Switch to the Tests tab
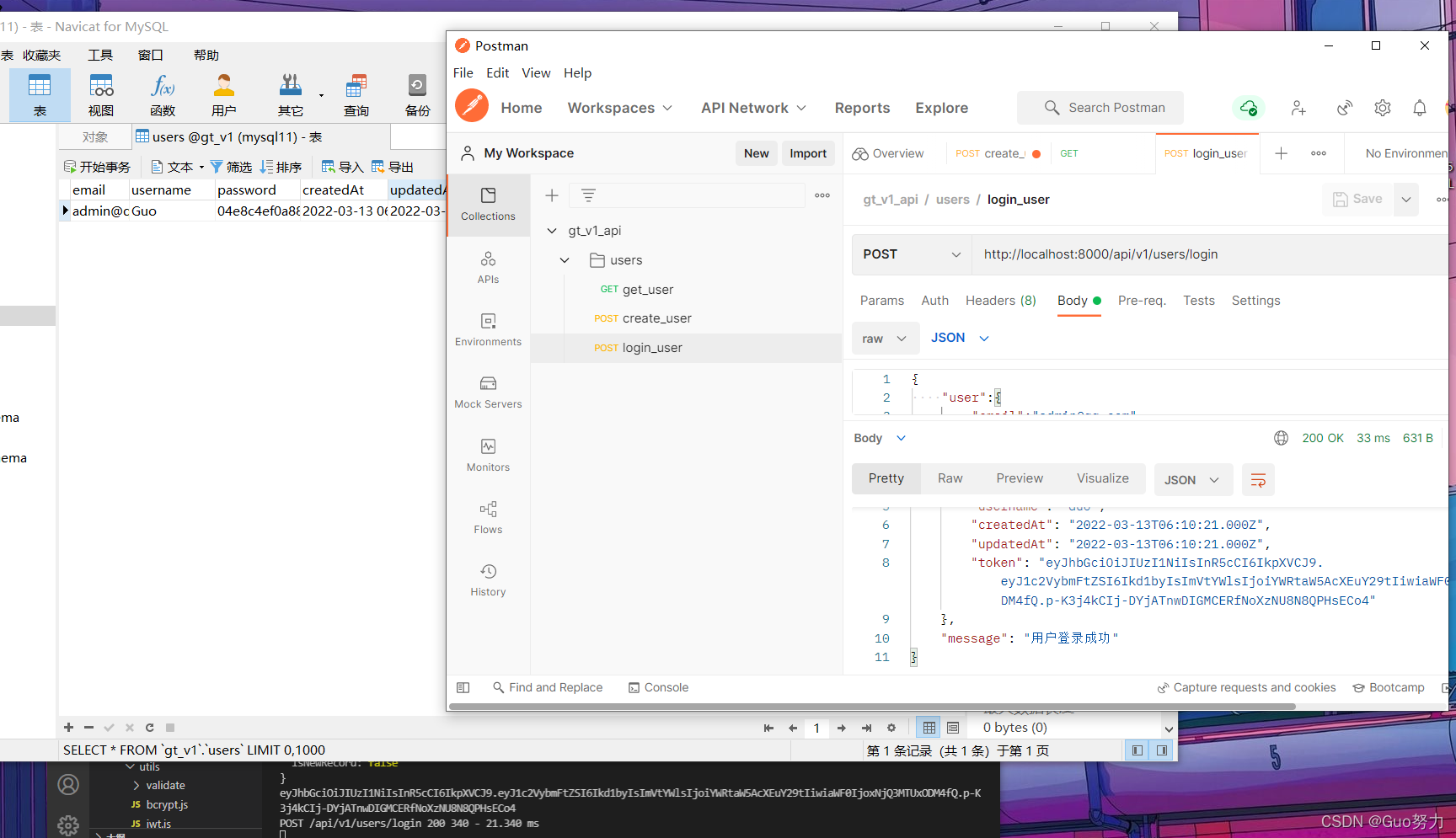 click(1199, 301)
